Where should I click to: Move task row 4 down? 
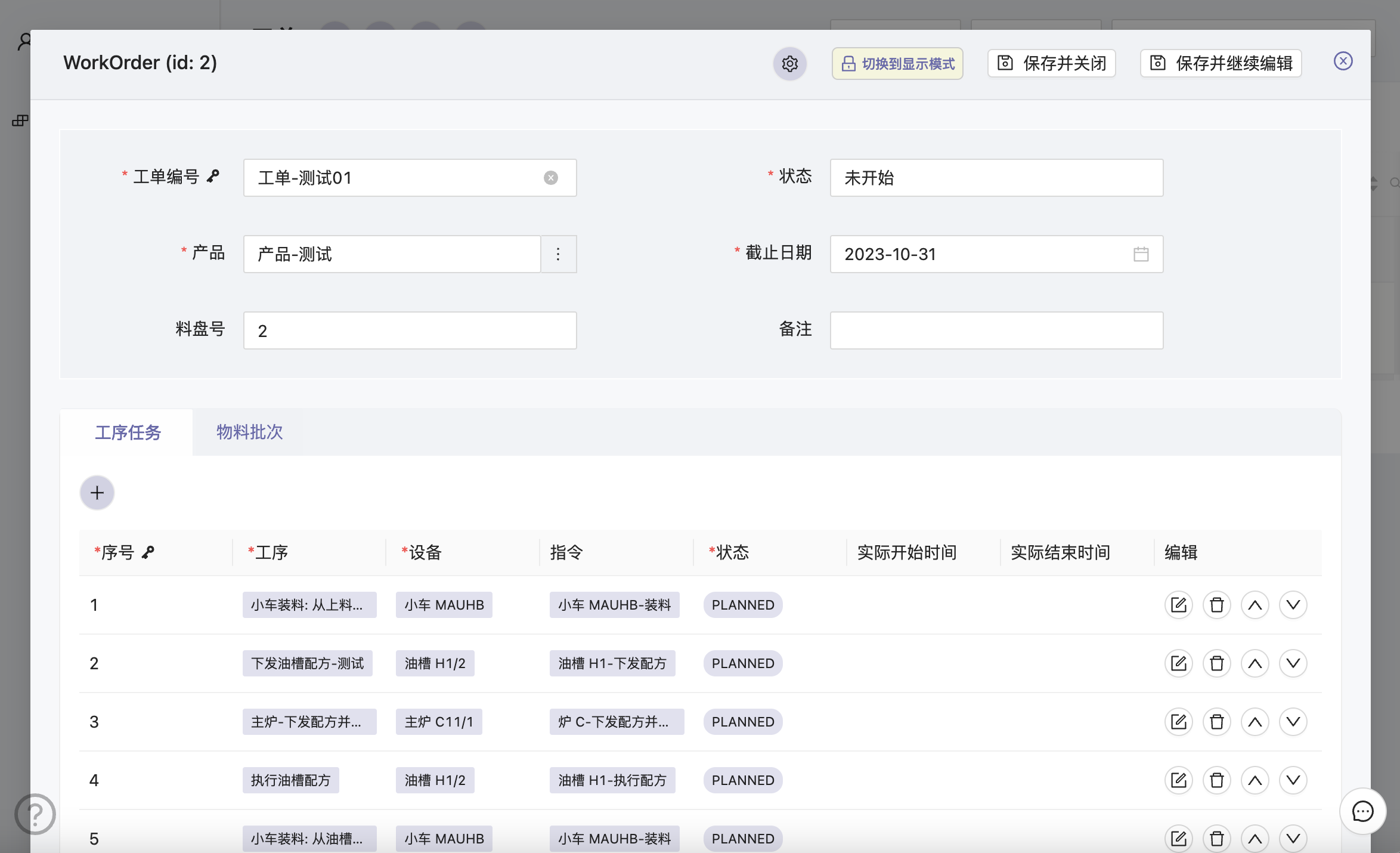(x=1293, y=780)
